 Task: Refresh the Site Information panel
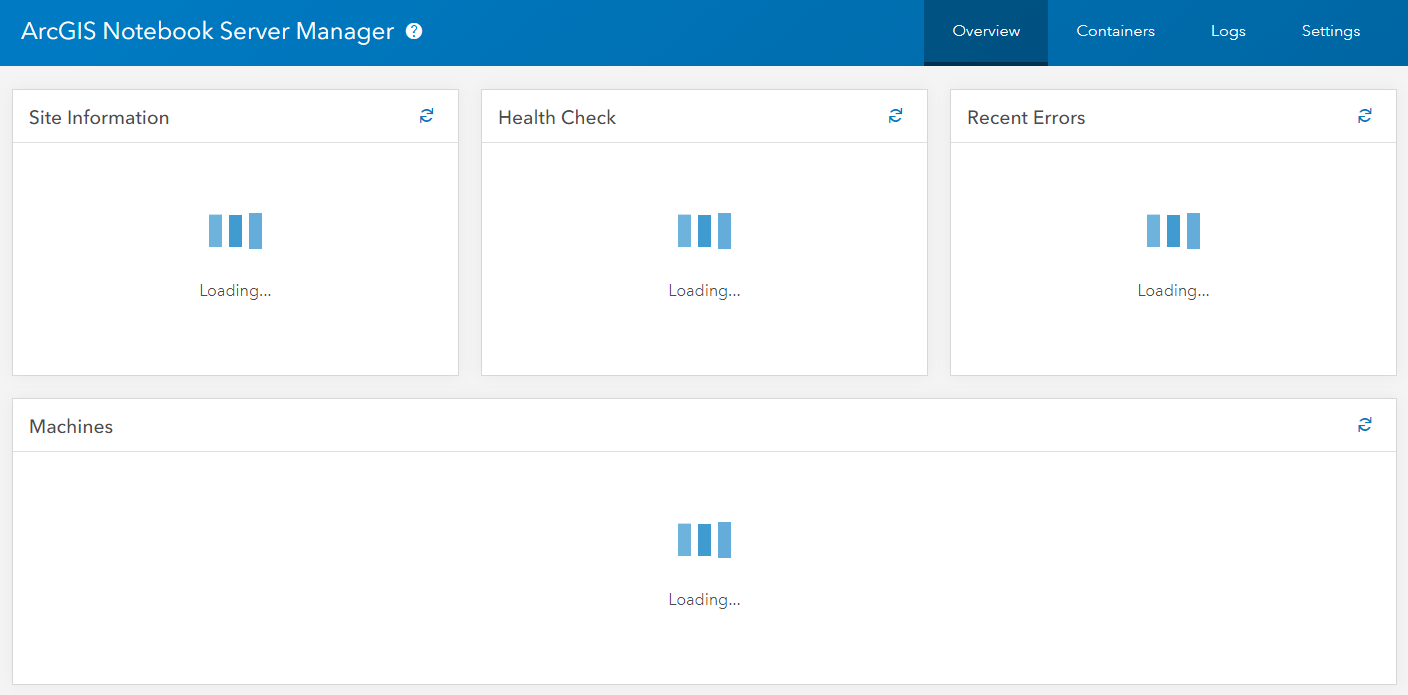click(x=427, y=116)
